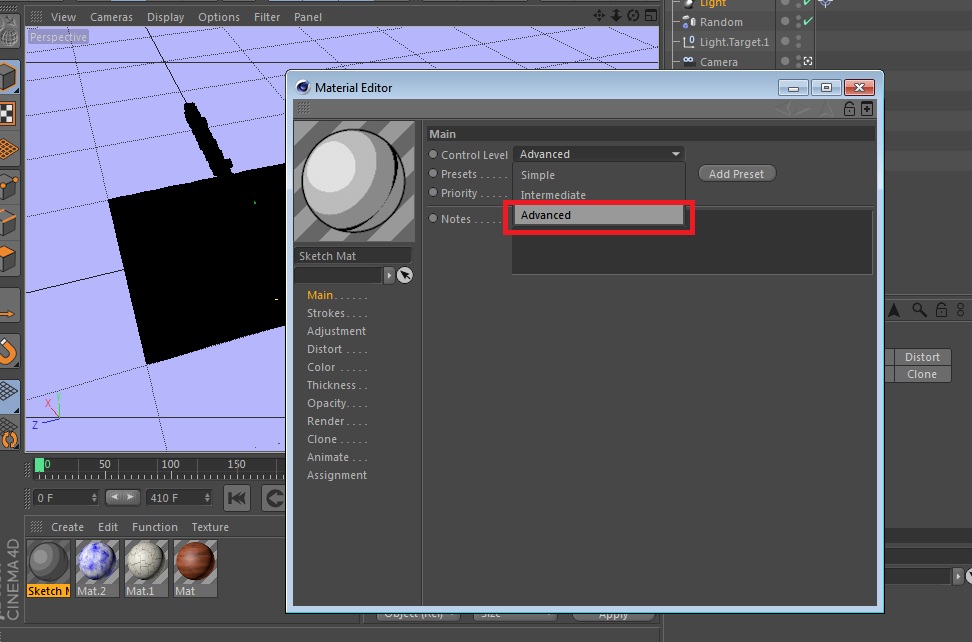Adjust the 410 F end frame stepper

coord(207,498)
